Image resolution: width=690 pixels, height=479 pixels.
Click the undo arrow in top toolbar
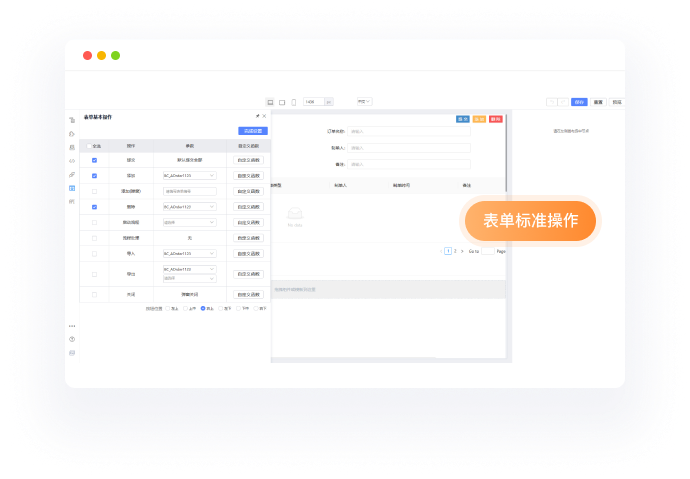click(x=551, y=102)
